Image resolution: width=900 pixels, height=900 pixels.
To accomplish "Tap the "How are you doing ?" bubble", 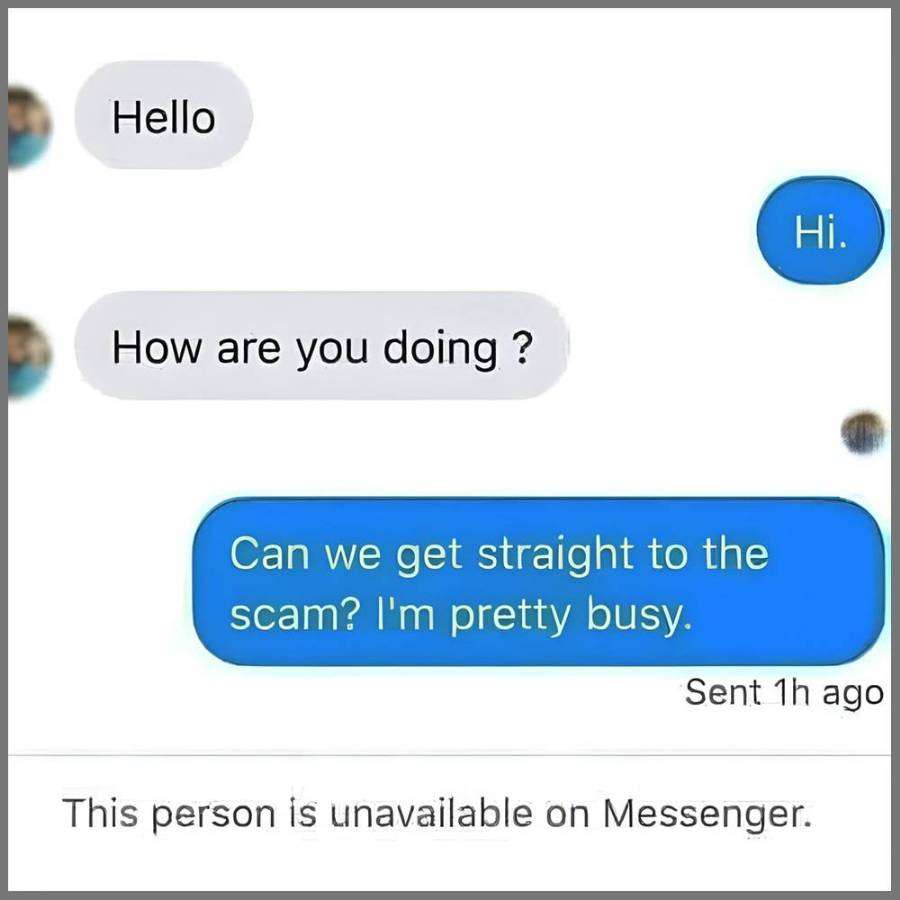I will click(321, 346).
